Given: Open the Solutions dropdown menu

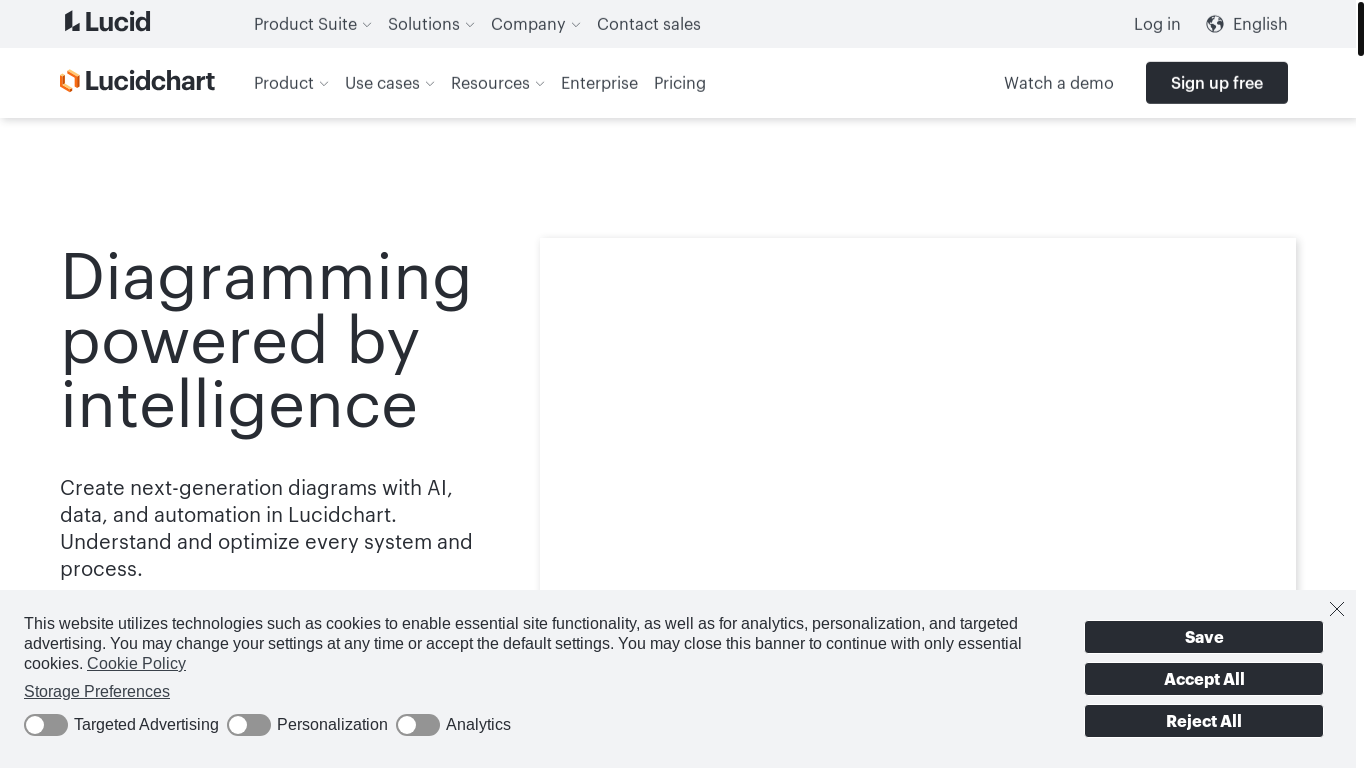Looking at the screenshot, I should click(431, 24).
